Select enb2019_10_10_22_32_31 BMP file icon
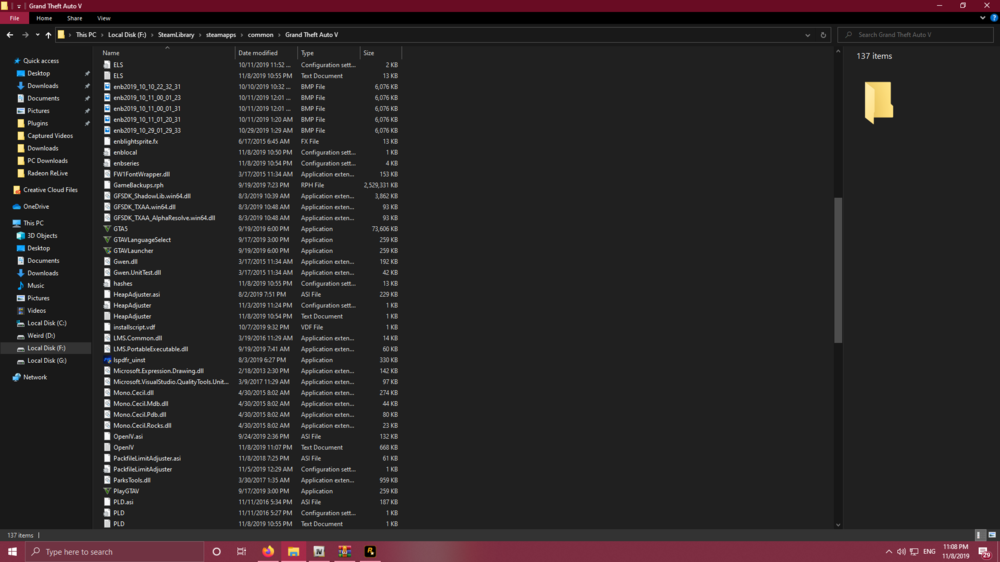1000x562 pixels. (107, 87)
